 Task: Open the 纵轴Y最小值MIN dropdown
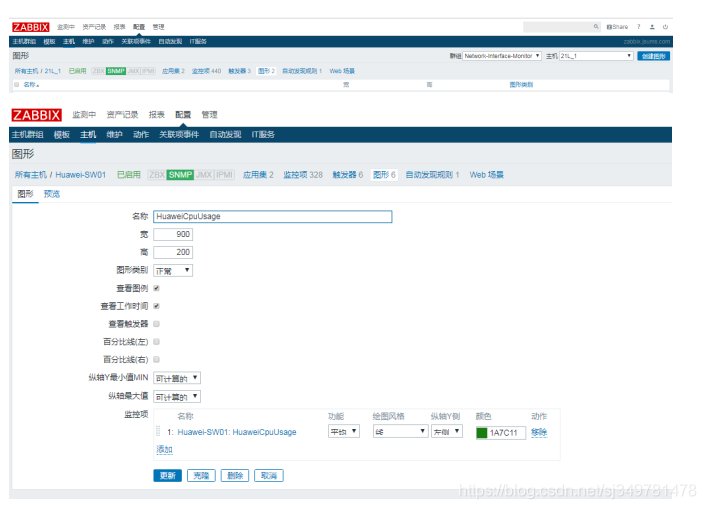(x=177, y=378)
